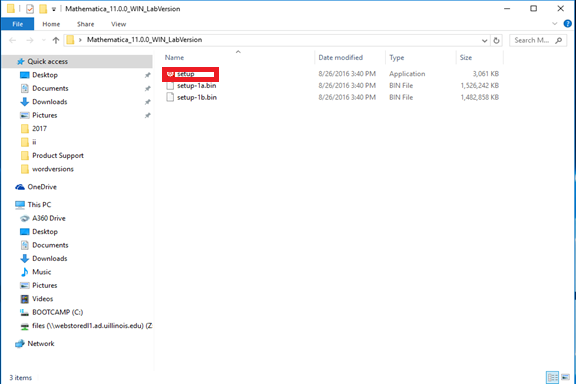Click the OneDrive cloud icon
Screen dimensions: 576x384
click(x=20, y=187)
